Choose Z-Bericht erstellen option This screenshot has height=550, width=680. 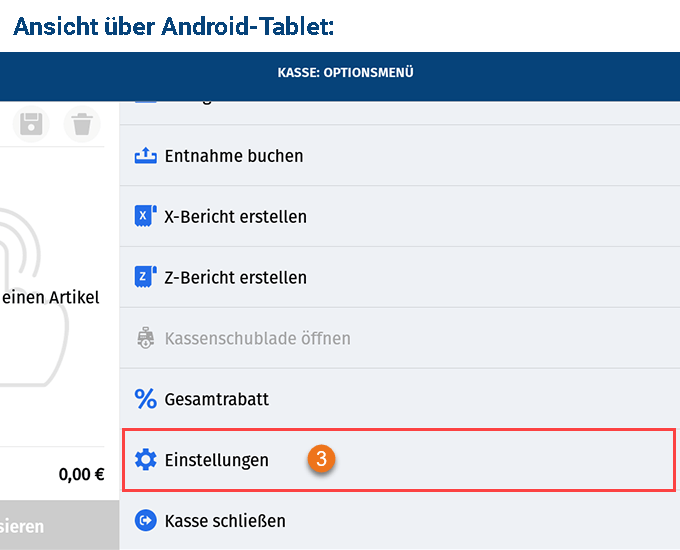tap(399, 277)
